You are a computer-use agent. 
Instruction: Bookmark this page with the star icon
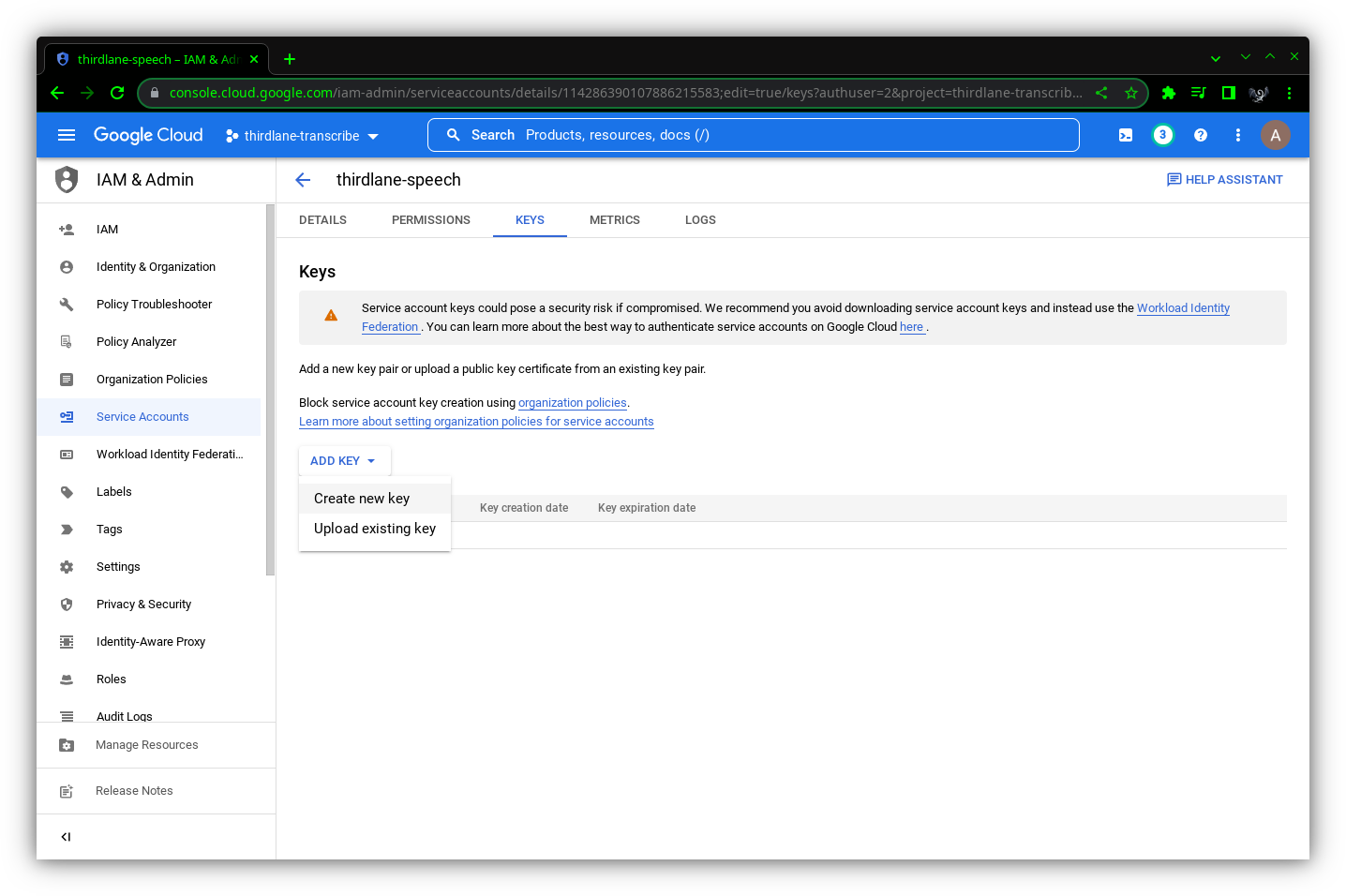(1131, 93)
